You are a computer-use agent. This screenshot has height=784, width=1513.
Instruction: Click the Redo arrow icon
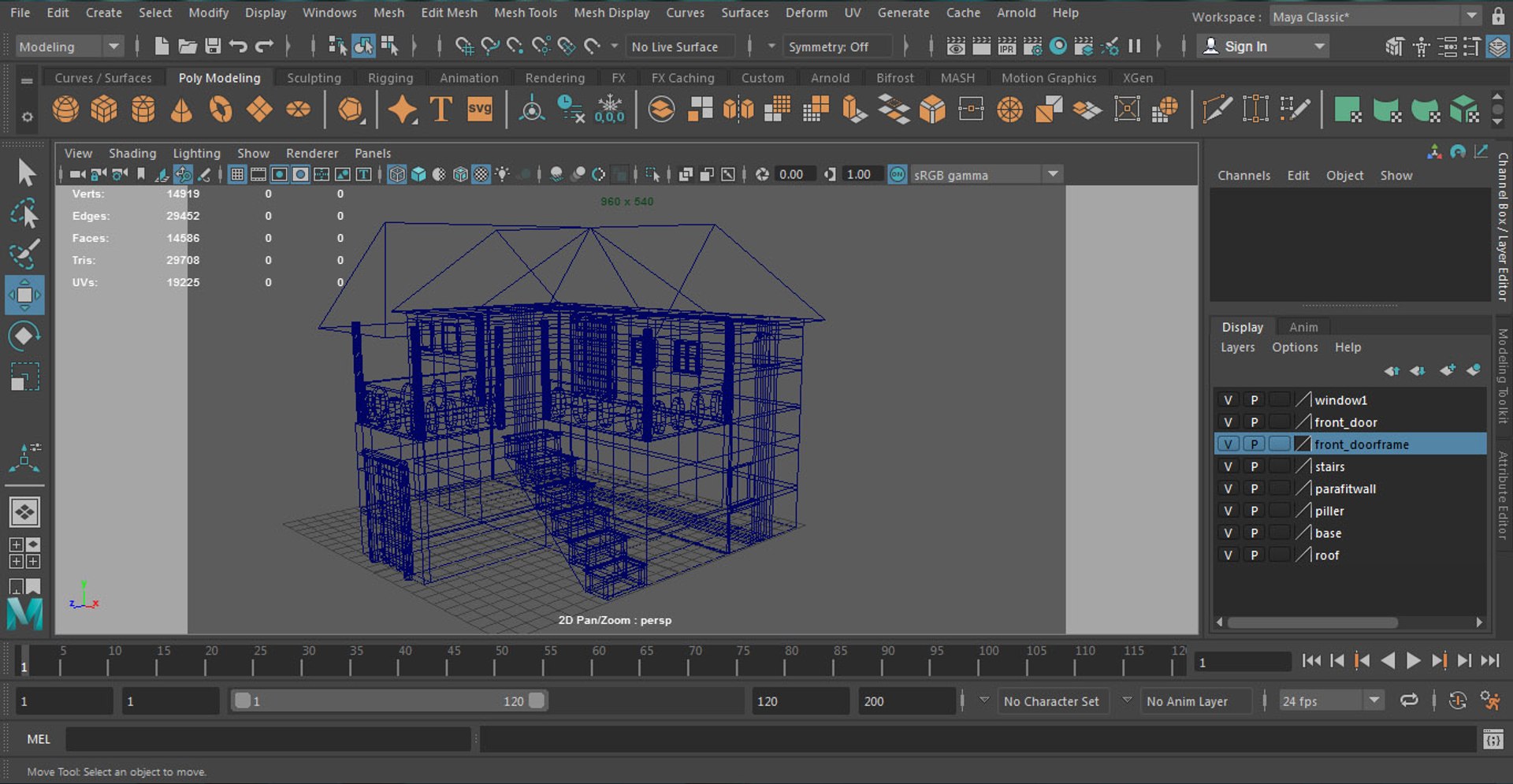[264, 46]
